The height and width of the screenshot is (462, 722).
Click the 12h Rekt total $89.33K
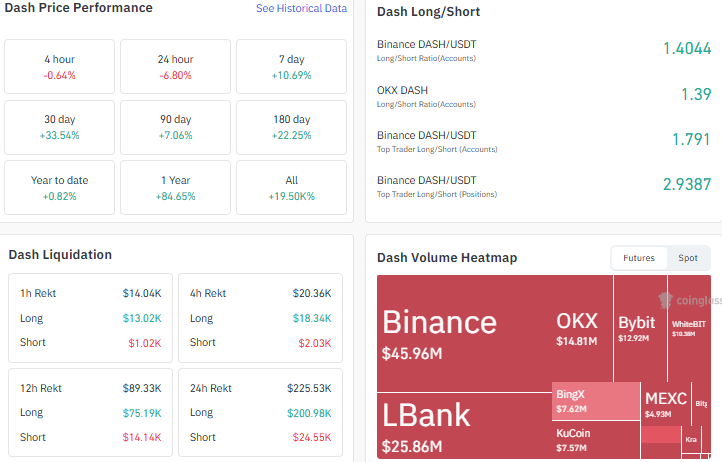[142, 388]
